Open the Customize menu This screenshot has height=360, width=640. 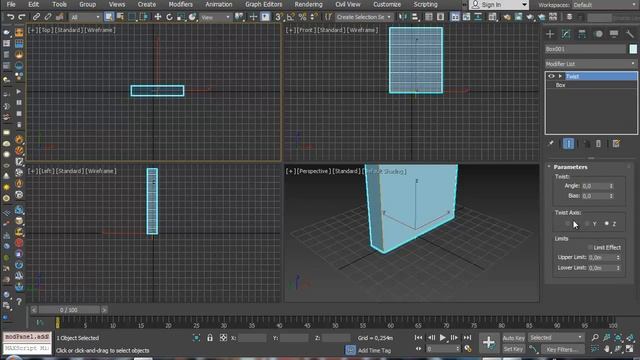tap(387, 4)
